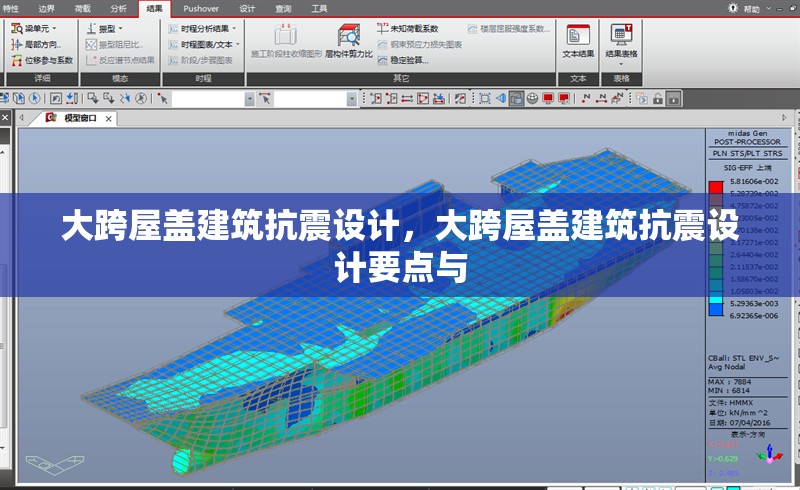Select the 模型窗口 model window tab
This screenshot has height=490, width=800.
click(x=80, y=118)
